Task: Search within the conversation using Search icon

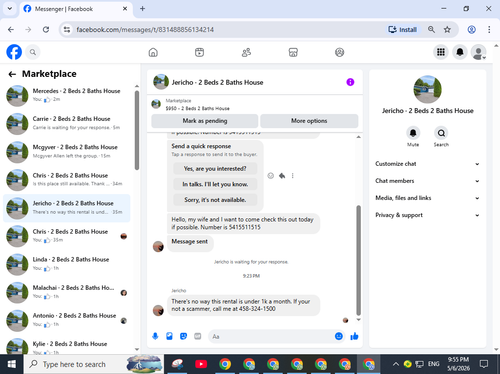Action: (x=441, y=133)
